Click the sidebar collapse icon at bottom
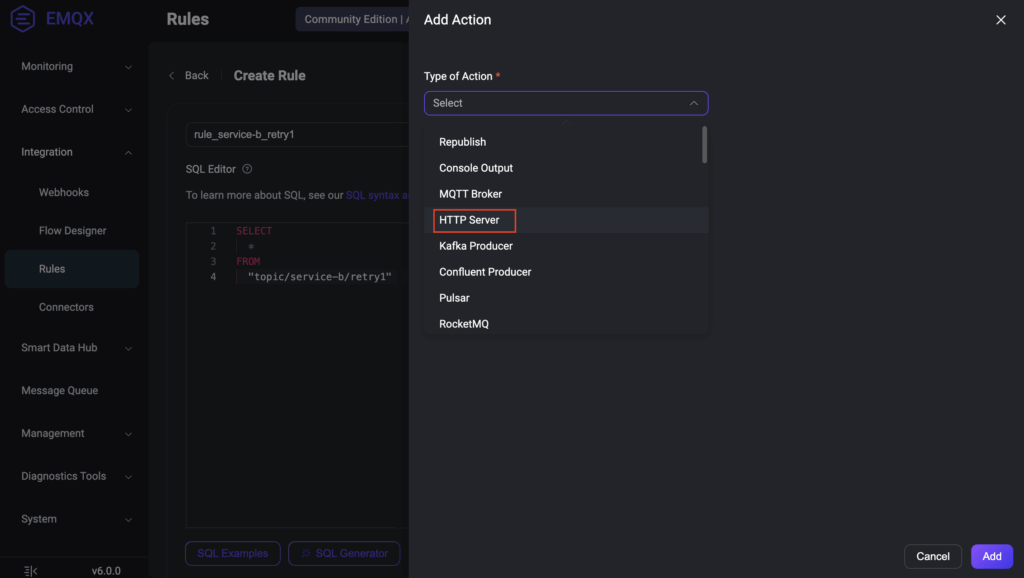The height and width of the screenshot is (578, 1024). point(31,570)
